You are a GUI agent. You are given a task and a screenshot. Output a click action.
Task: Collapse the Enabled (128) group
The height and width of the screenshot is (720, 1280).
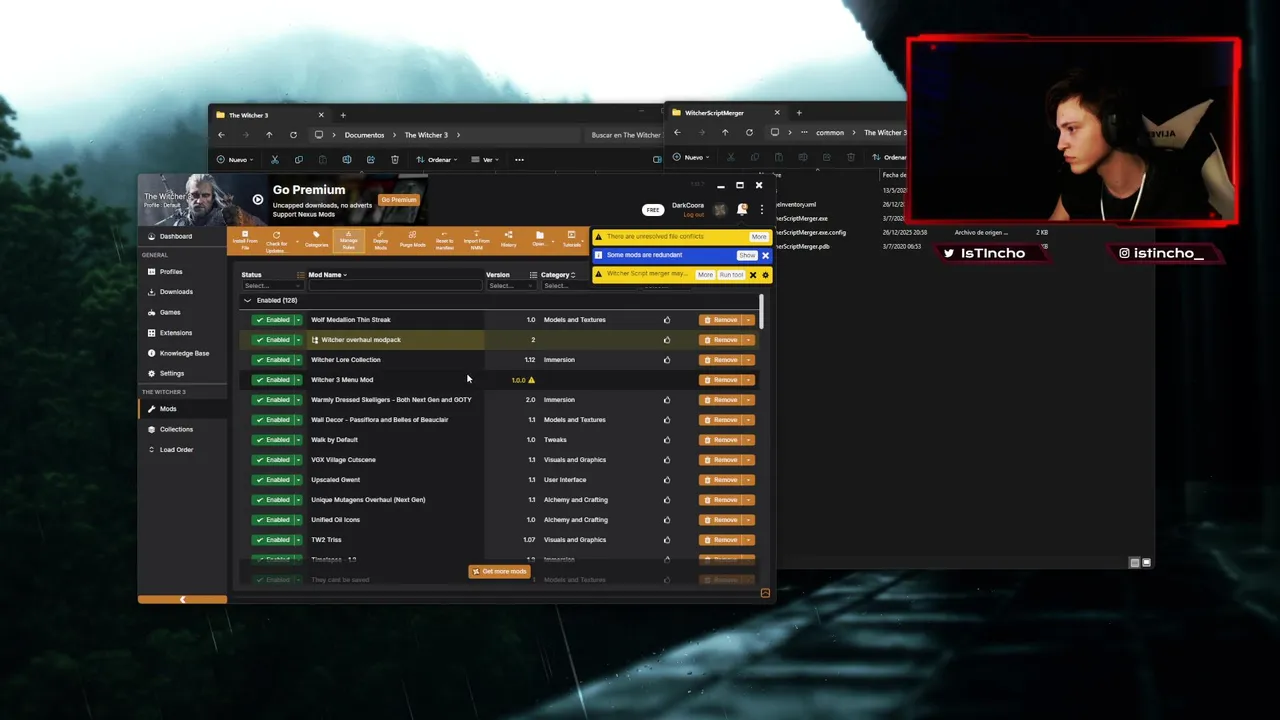click(x=247, y=300)
